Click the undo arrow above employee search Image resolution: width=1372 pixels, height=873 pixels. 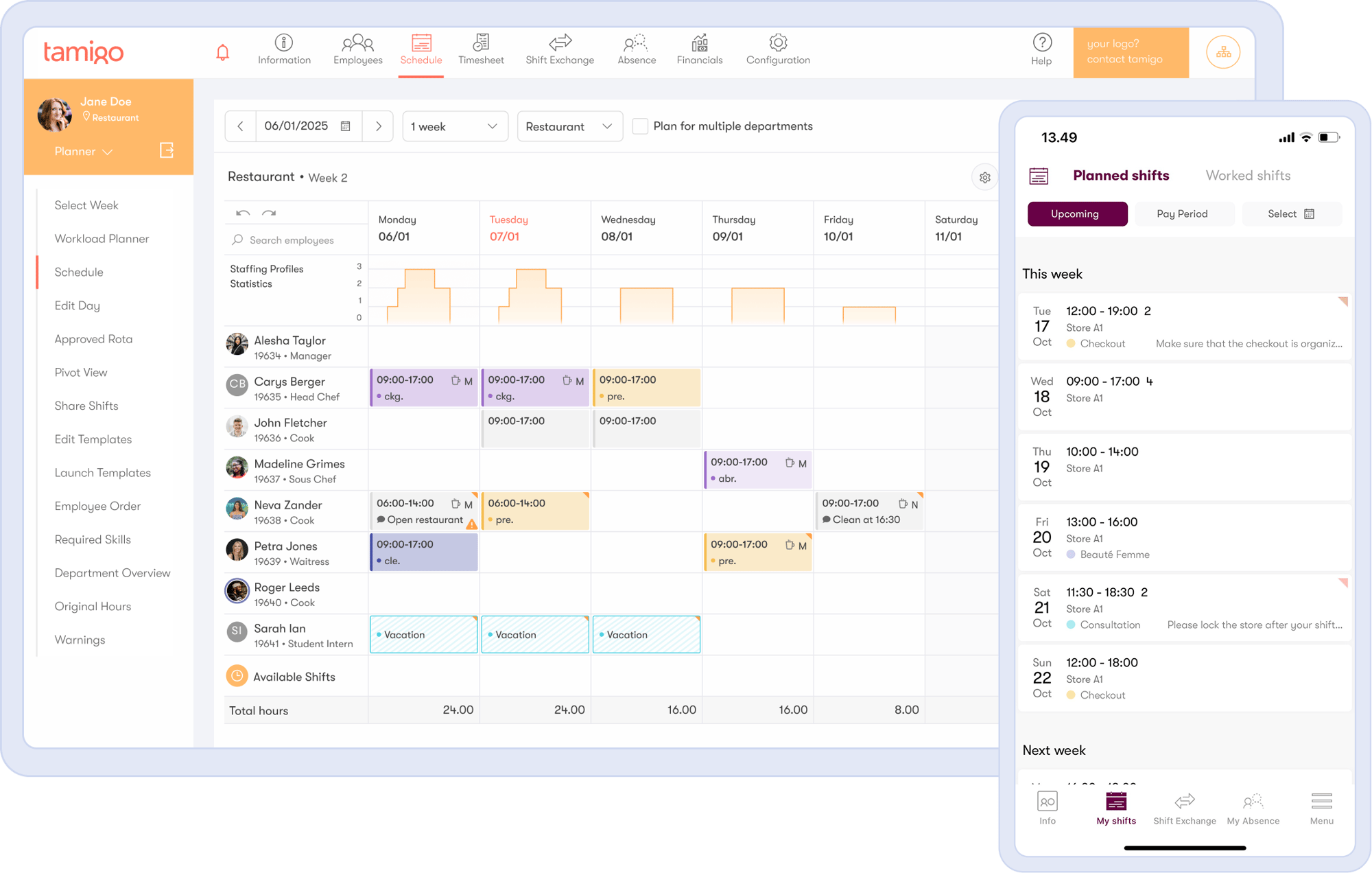[243, 213]
